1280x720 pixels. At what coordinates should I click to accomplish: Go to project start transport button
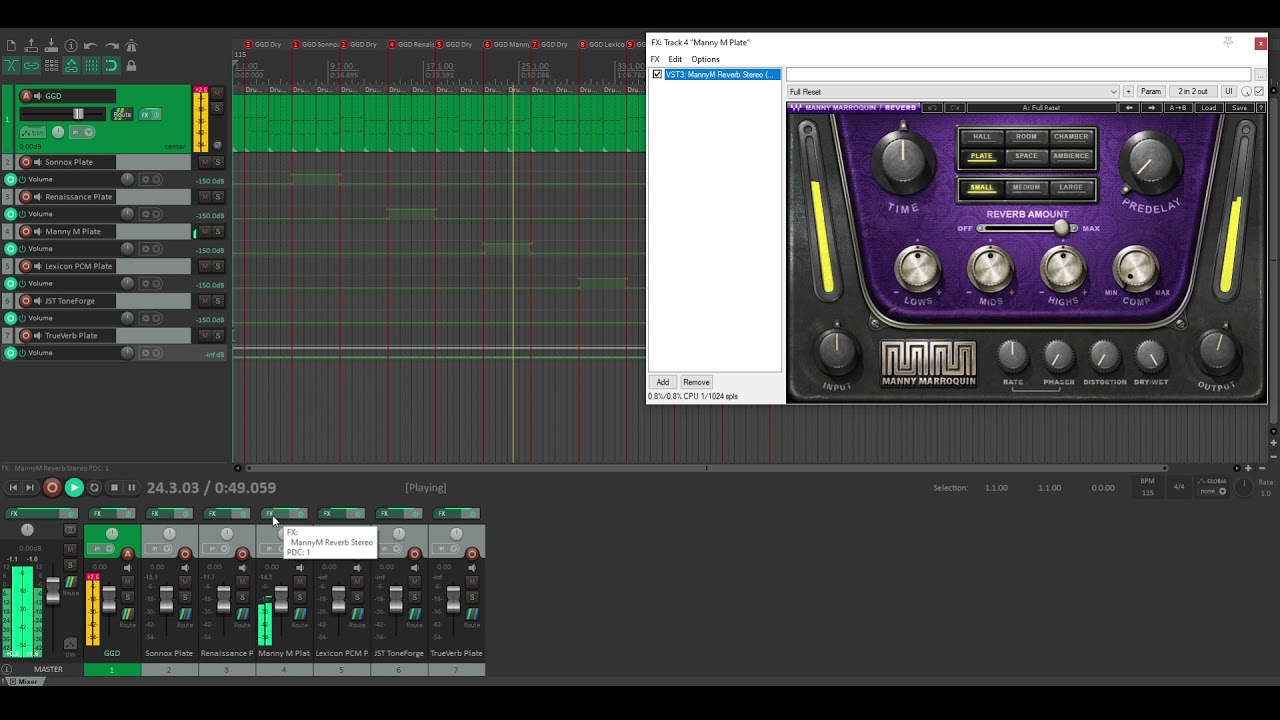point(13,488)
